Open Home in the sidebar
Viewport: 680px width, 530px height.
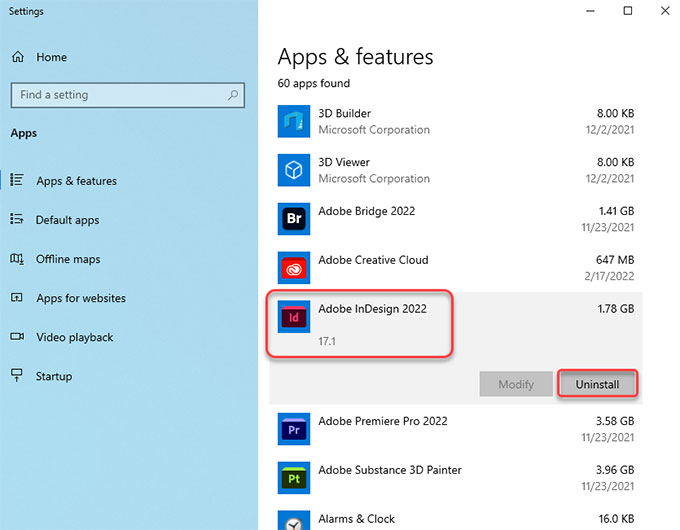tap(52, 57)
